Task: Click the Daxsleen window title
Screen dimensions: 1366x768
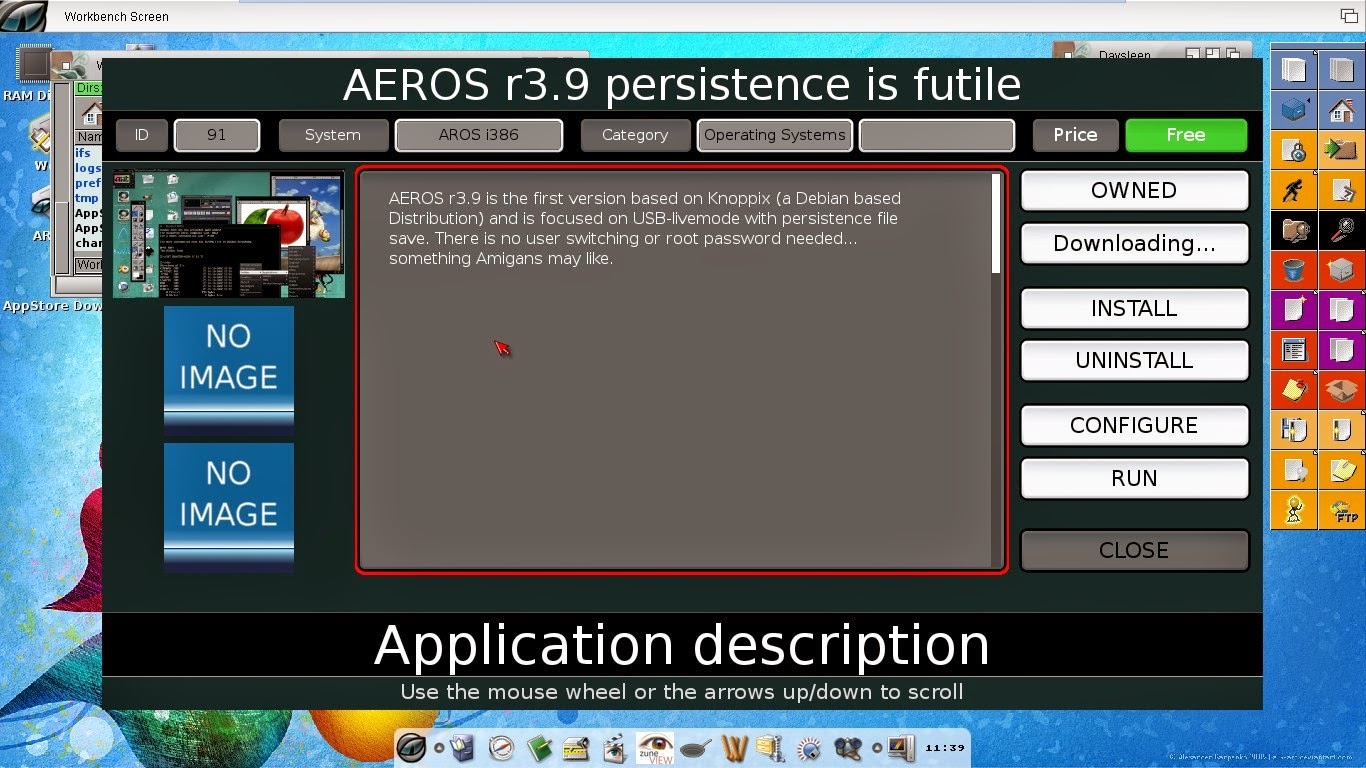Action: click(x=1125, y=56)
